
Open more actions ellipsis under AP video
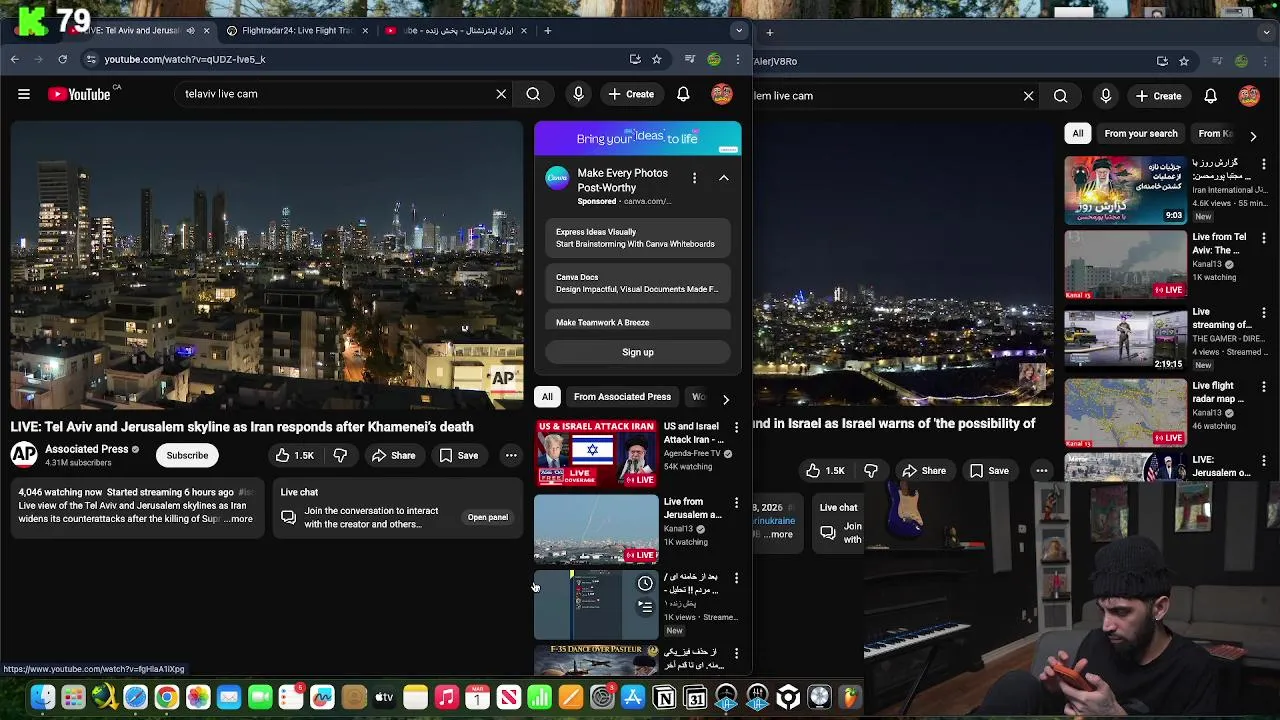coord(511,455)
